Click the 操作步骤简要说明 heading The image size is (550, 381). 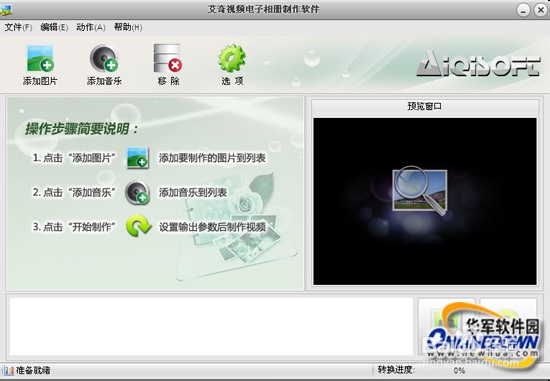point(81,129)
